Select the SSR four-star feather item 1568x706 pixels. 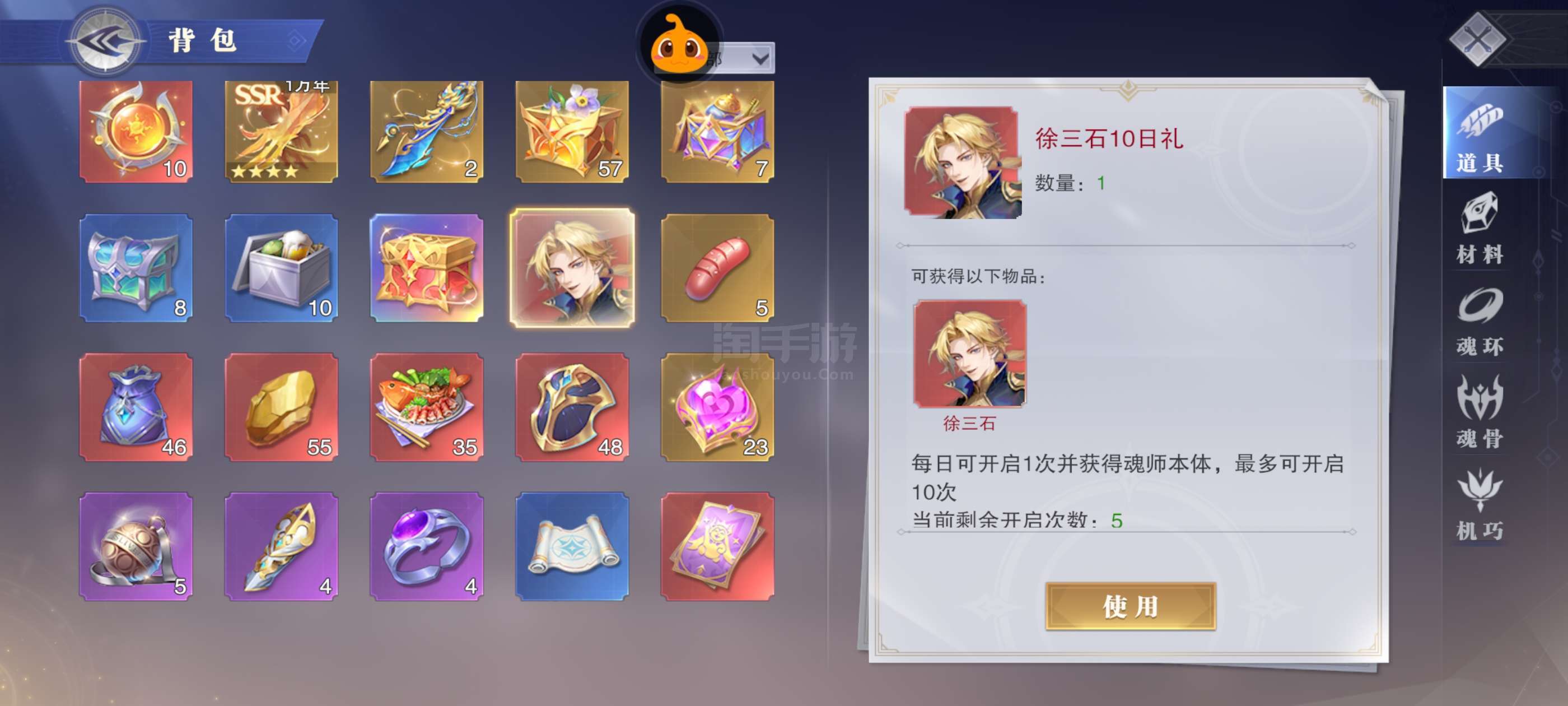pos(281,131)
